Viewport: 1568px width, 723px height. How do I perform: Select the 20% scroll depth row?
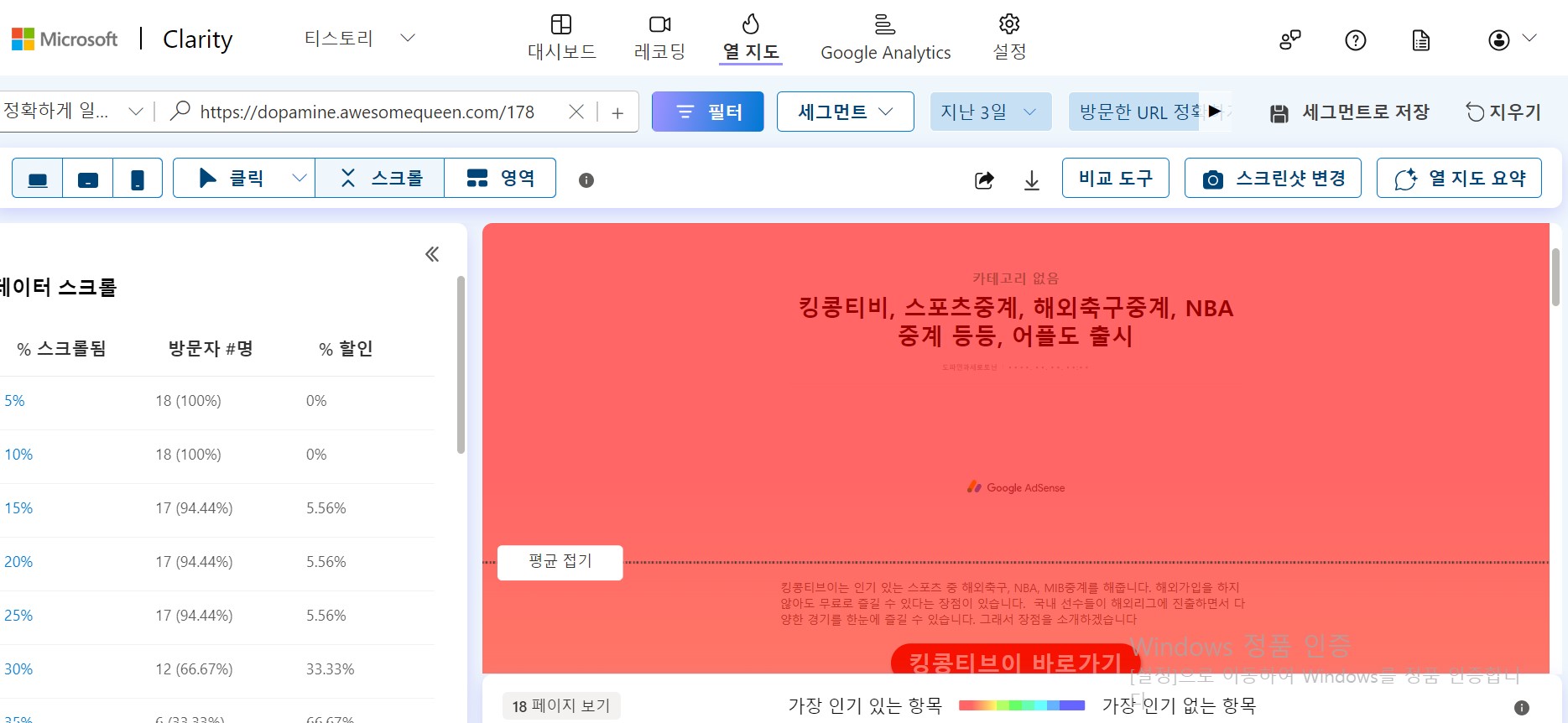tap(217, 564)
